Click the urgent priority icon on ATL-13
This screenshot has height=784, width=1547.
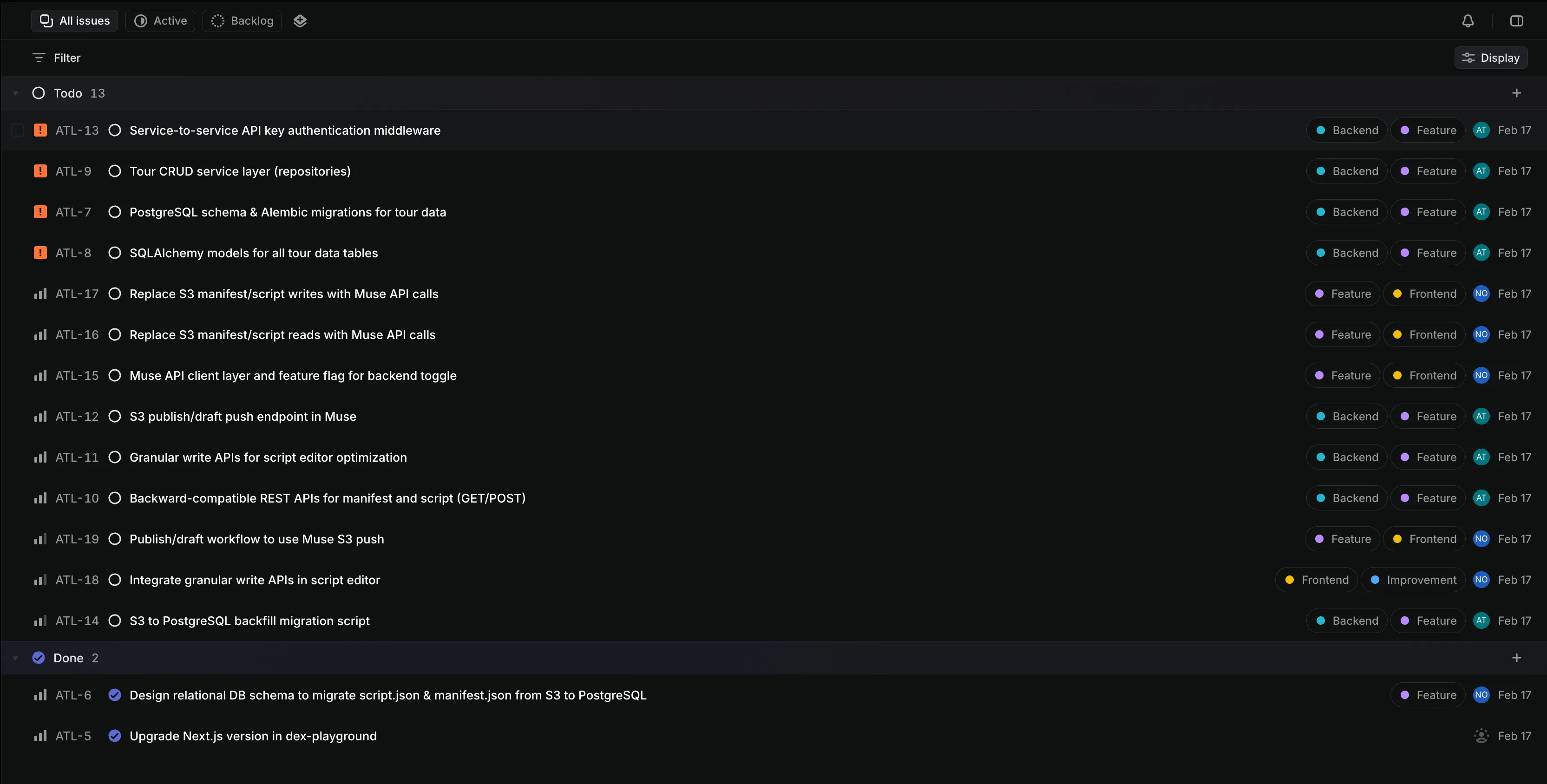(x=40, y=130)
